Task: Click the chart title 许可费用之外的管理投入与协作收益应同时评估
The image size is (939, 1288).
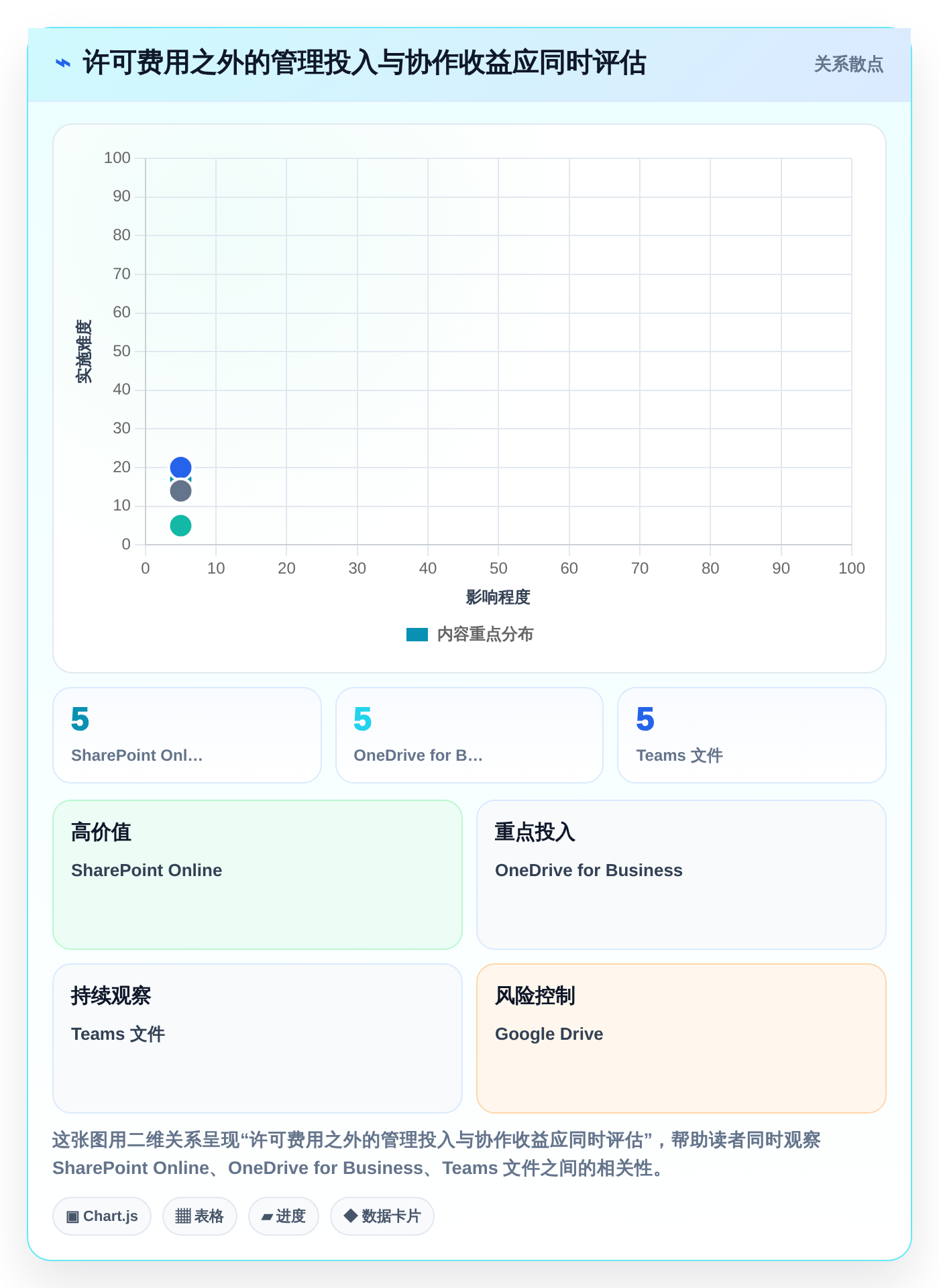Action: (x=364, y=63)
